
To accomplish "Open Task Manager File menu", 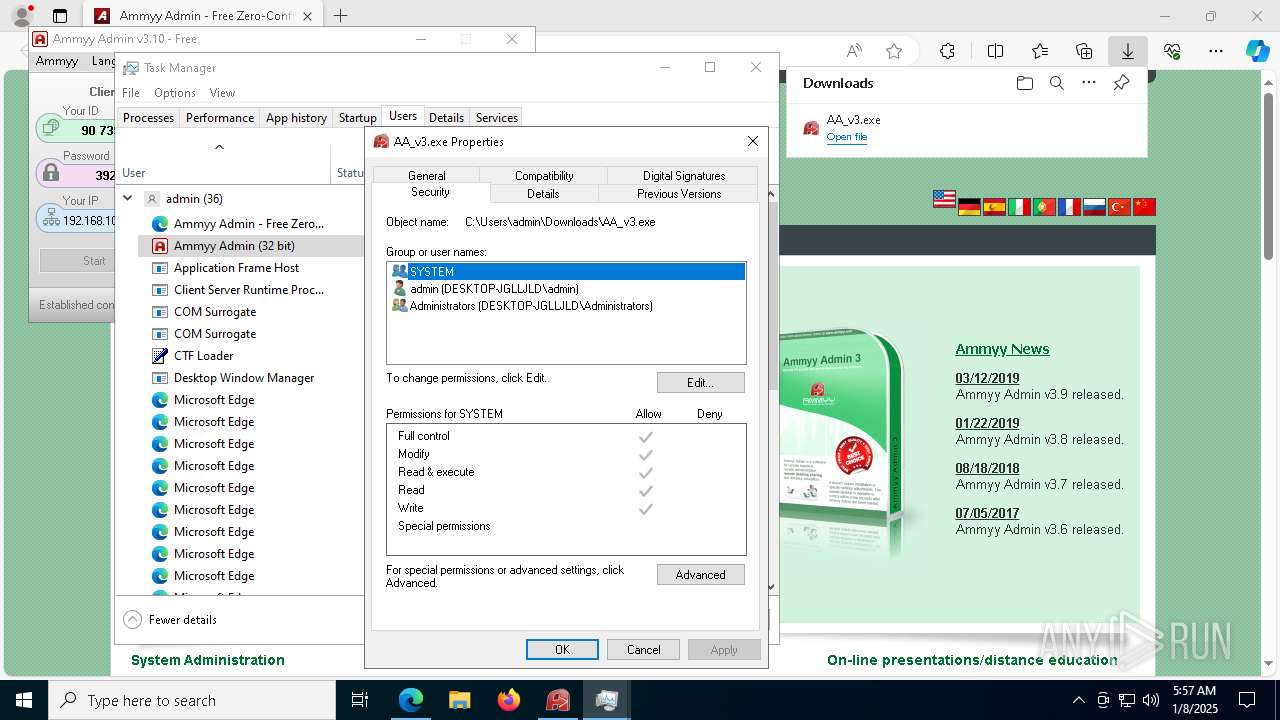I will click(x=131, y=92).
